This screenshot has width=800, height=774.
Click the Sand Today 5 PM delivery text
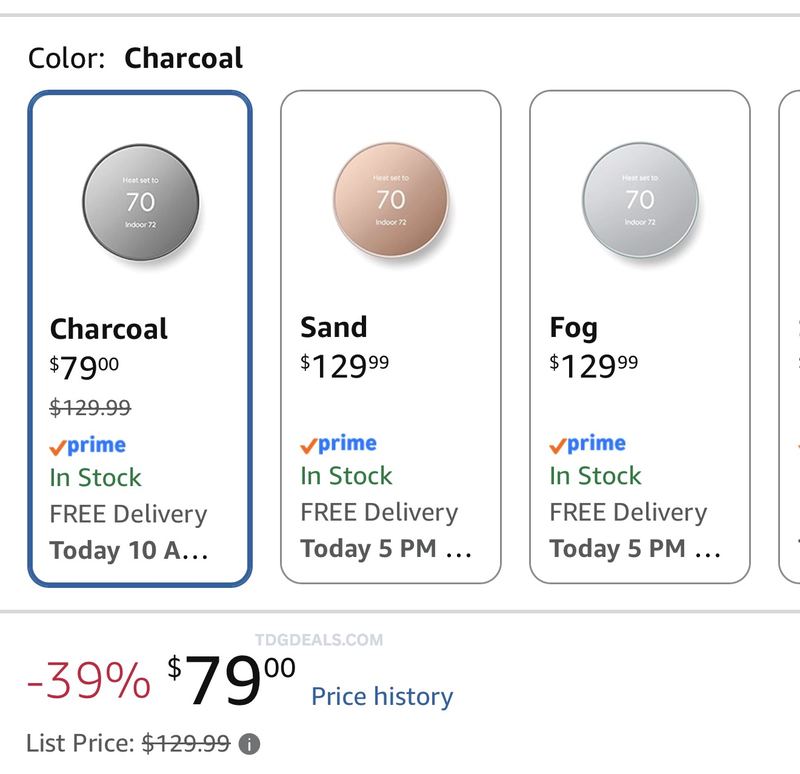coord(386,549)
